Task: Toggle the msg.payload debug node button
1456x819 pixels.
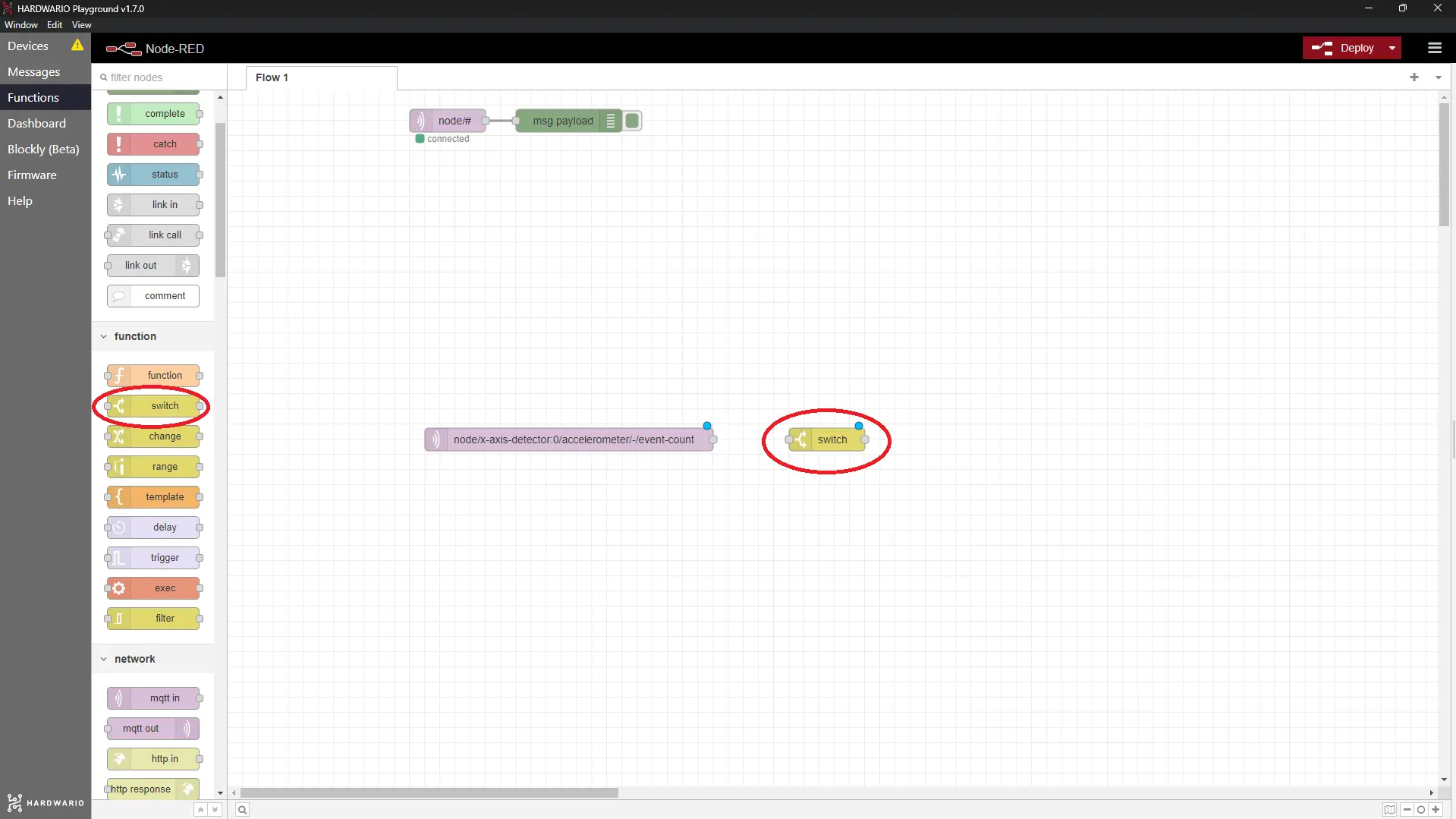Action: tap(632, 121)
